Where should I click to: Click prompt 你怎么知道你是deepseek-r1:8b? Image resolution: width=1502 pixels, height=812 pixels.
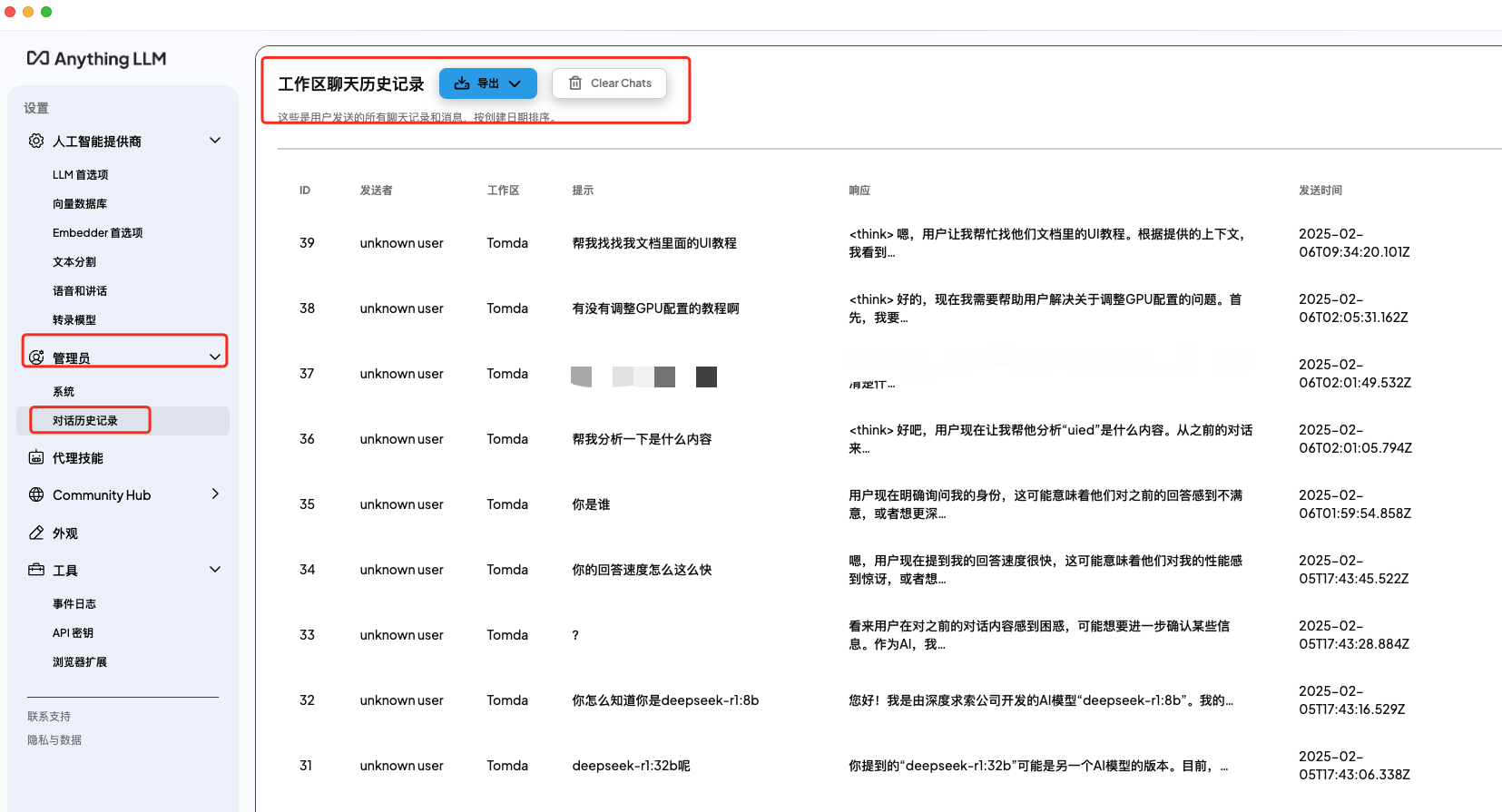[665, 700]
